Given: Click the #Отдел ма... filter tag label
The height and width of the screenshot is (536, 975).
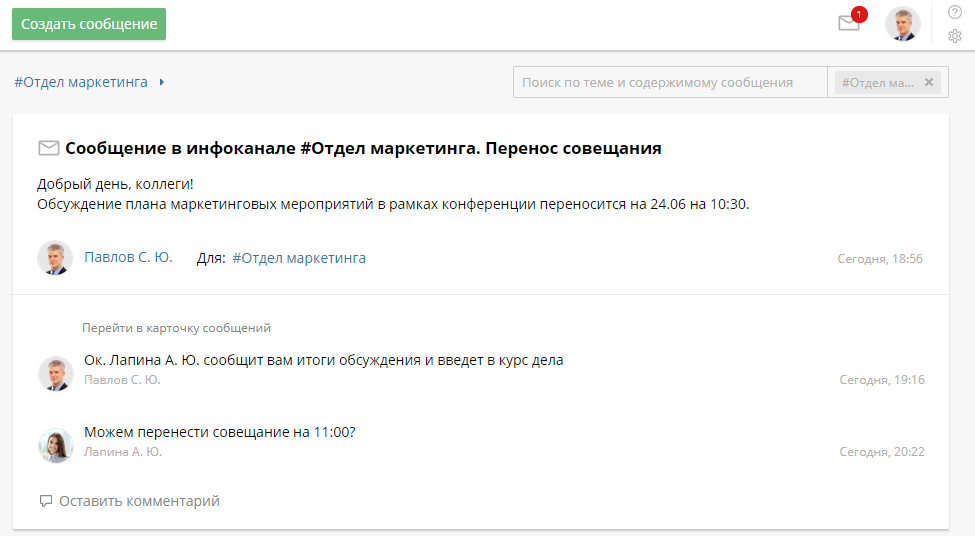Looking at the screenshot, I should tap(877, 82).
